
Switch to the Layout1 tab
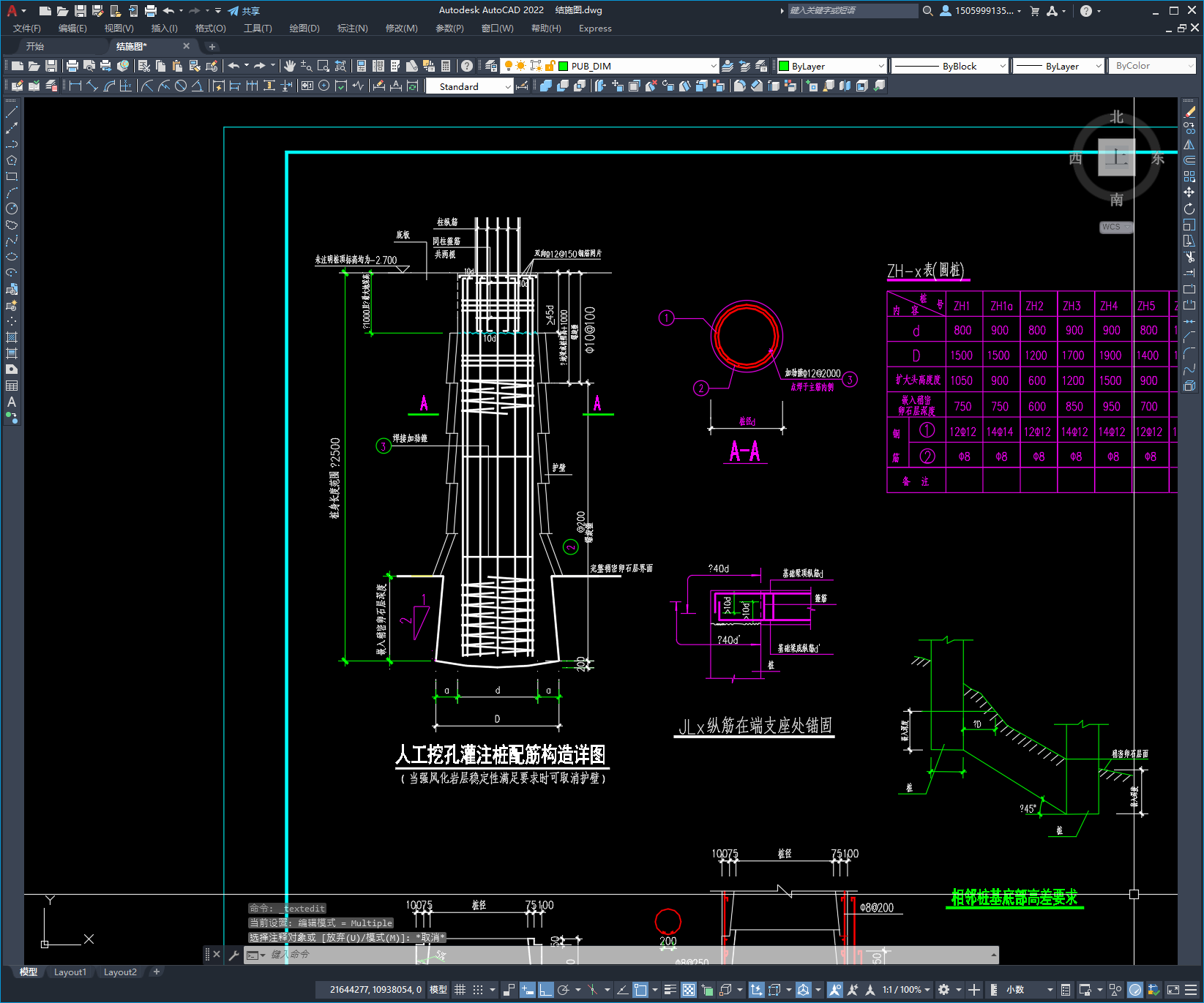point(70,972)
